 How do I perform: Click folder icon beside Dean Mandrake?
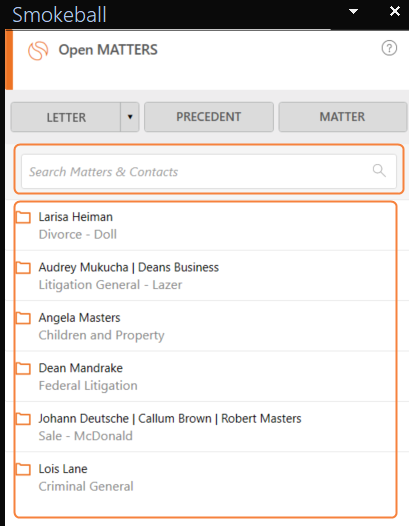(23, 368)
